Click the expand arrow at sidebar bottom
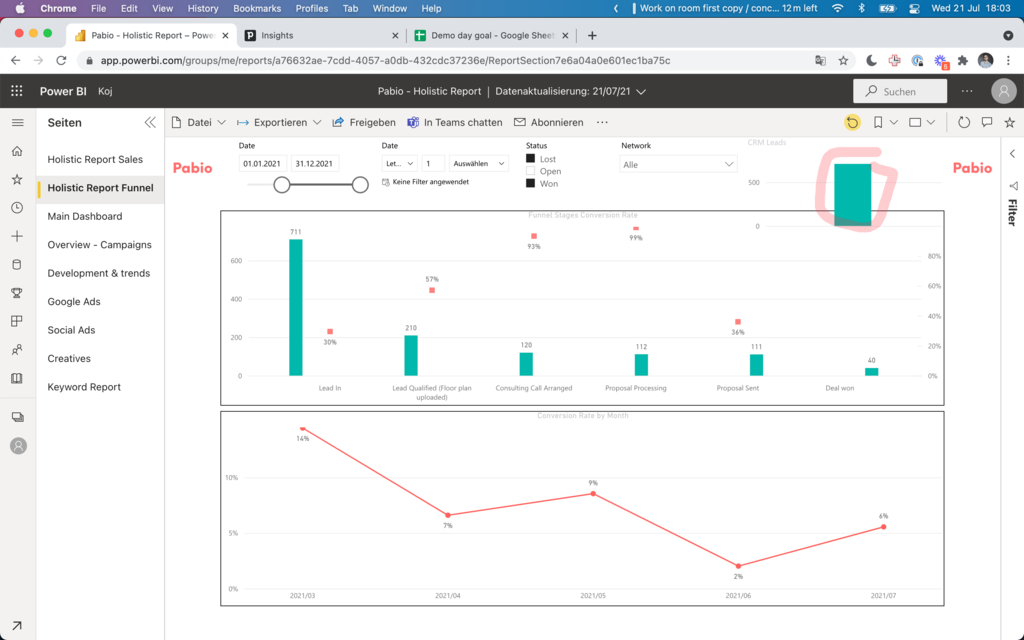This screenshot has width=1024, height=640. point(17,626)
